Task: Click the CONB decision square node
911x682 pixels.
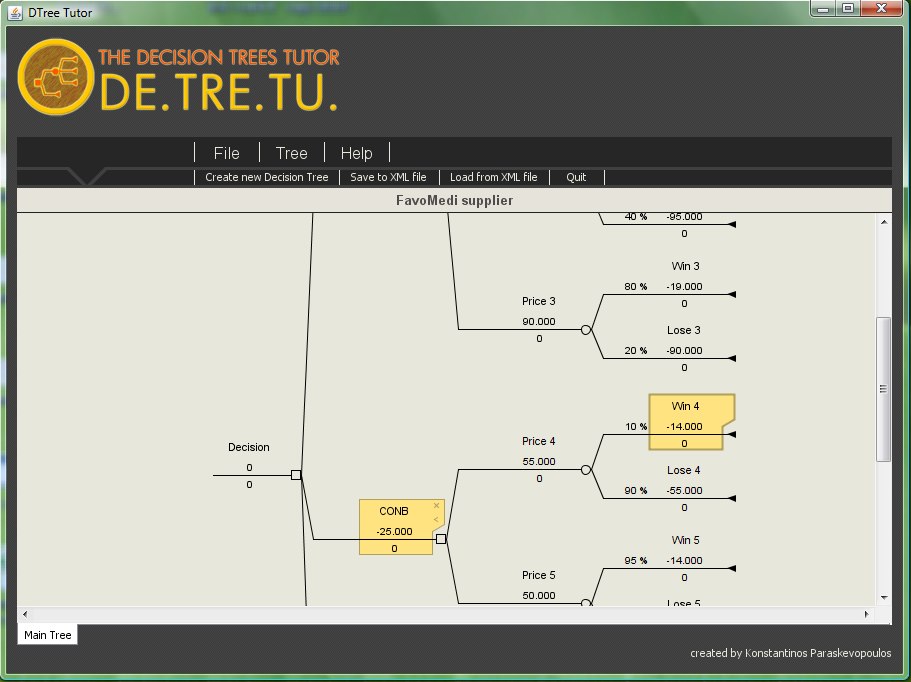Action: [x=441, y=539]
